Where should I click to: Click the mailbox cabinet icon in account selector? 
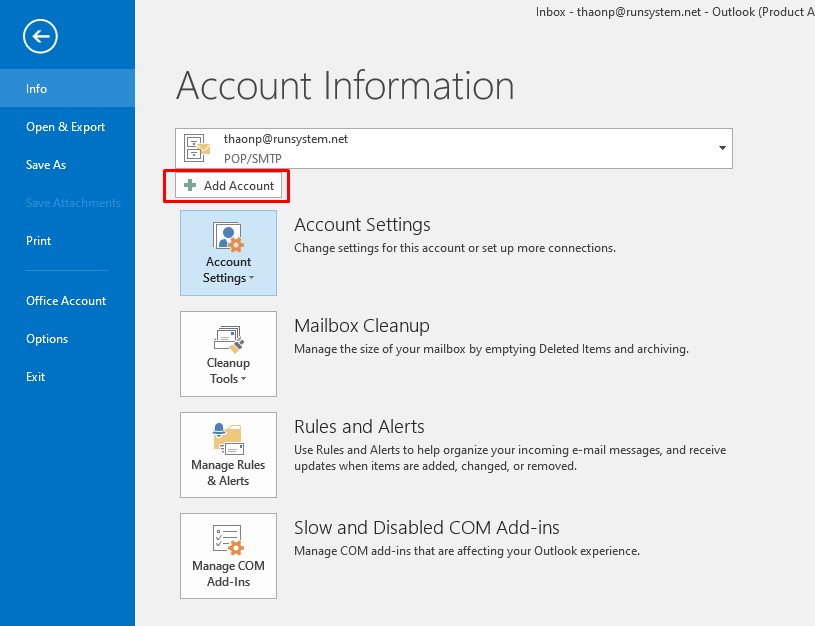click(196, 148)
